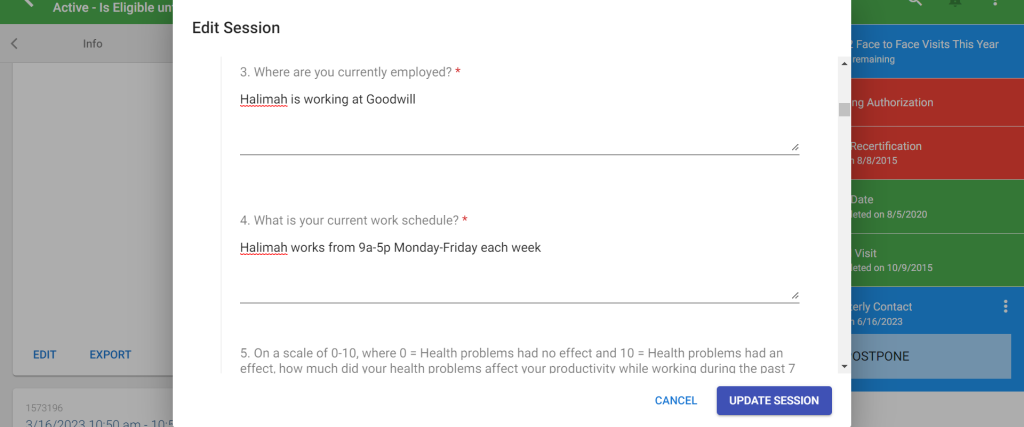Viewport: 1024px width, 427px height.
Task: Open the notifications bell icon
Action: [x=955, y=3]
